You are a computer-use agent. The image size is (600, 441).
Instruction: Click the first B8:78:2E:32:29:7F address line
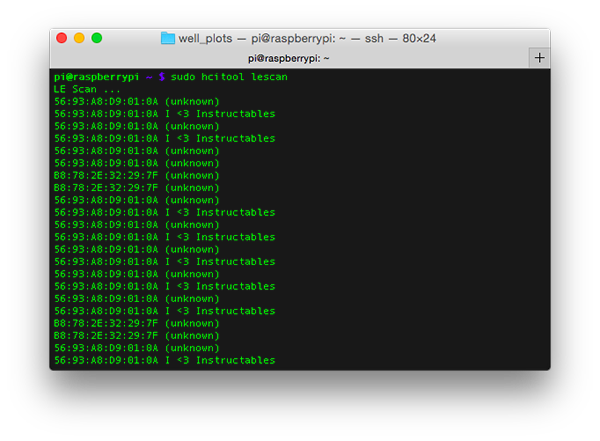point(105,175)
